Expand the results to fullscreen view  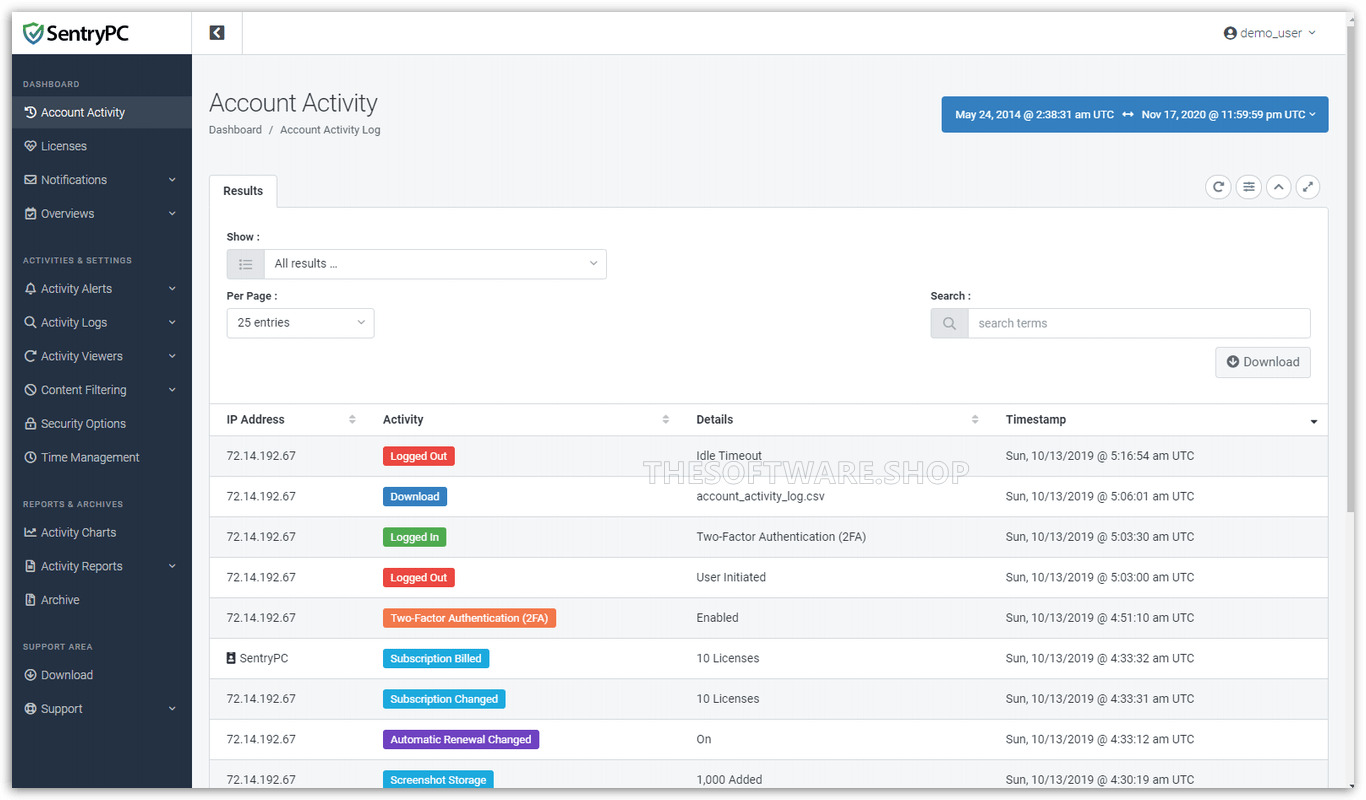(1308, 187)
